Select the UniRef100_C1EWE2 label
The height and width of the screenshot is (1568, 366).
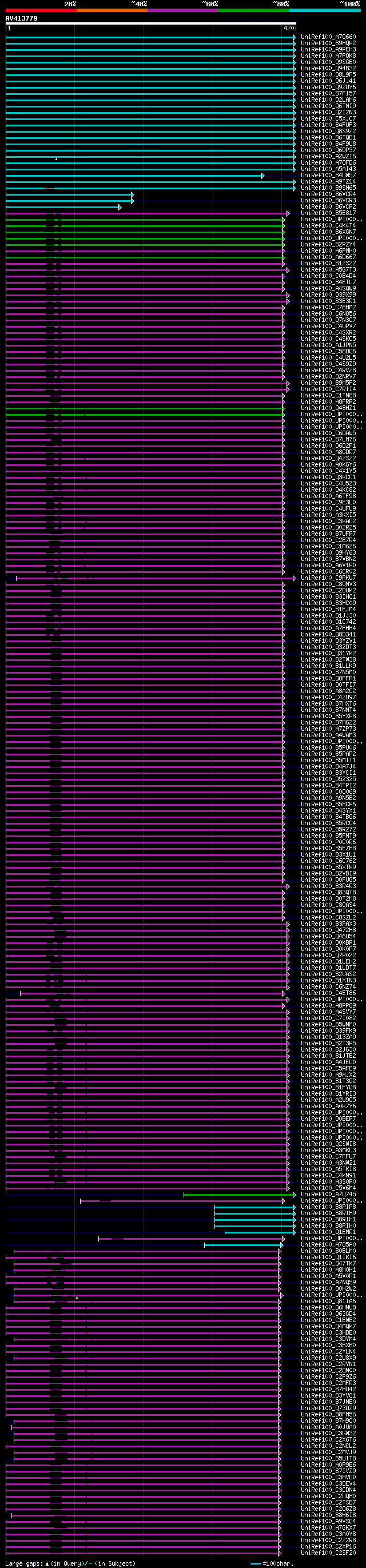pyautogui.click(x=328, y=1320)
